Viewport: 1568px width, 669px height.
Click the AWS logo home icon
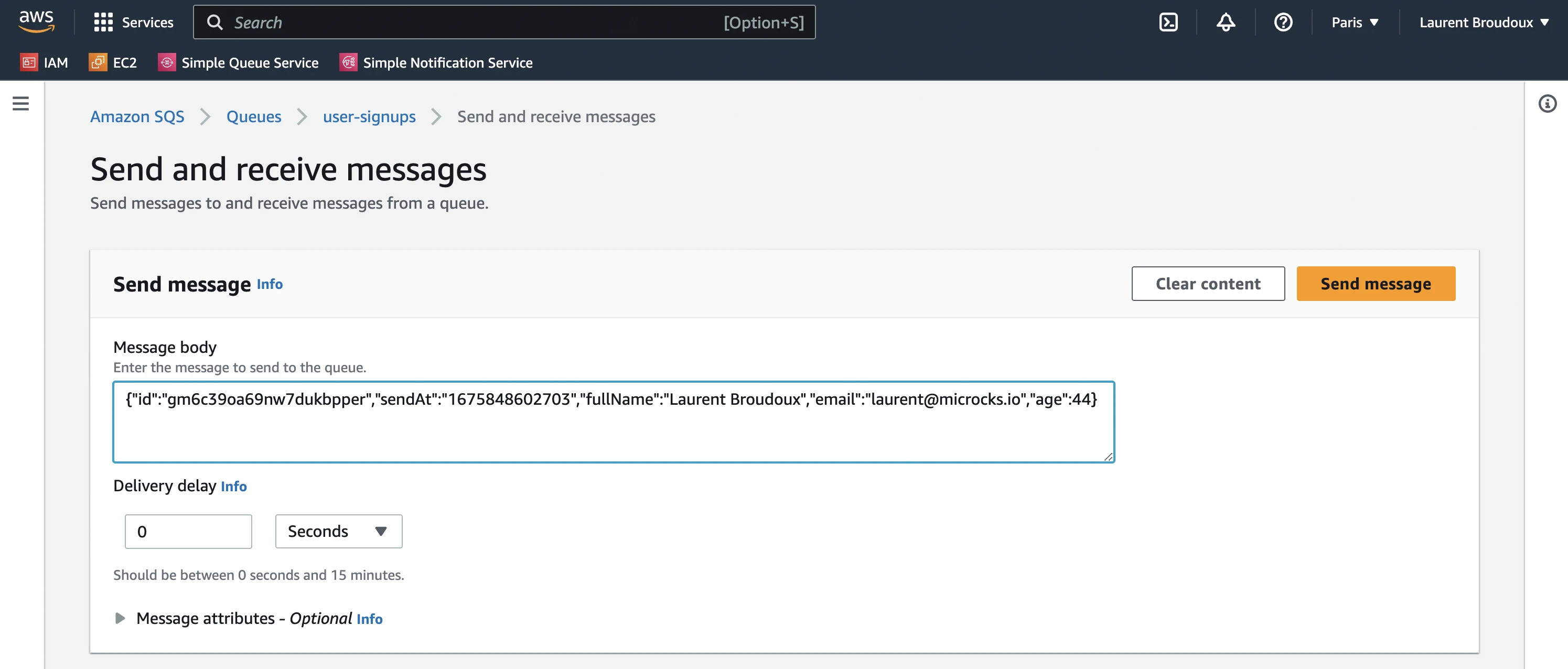pyautogui.click(x=37, y=21)
